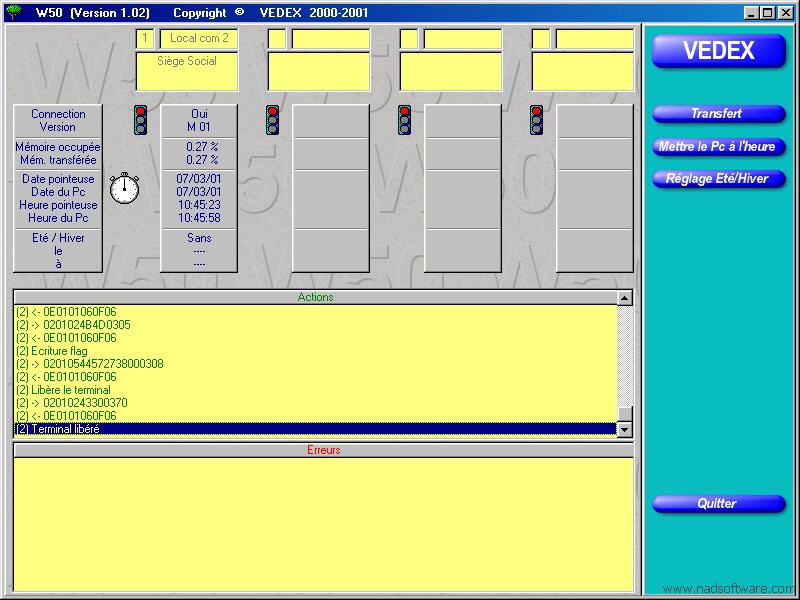Minimize the W50 window
The width and height of the screenshot is (800, 600).
(x=751, y=13)
